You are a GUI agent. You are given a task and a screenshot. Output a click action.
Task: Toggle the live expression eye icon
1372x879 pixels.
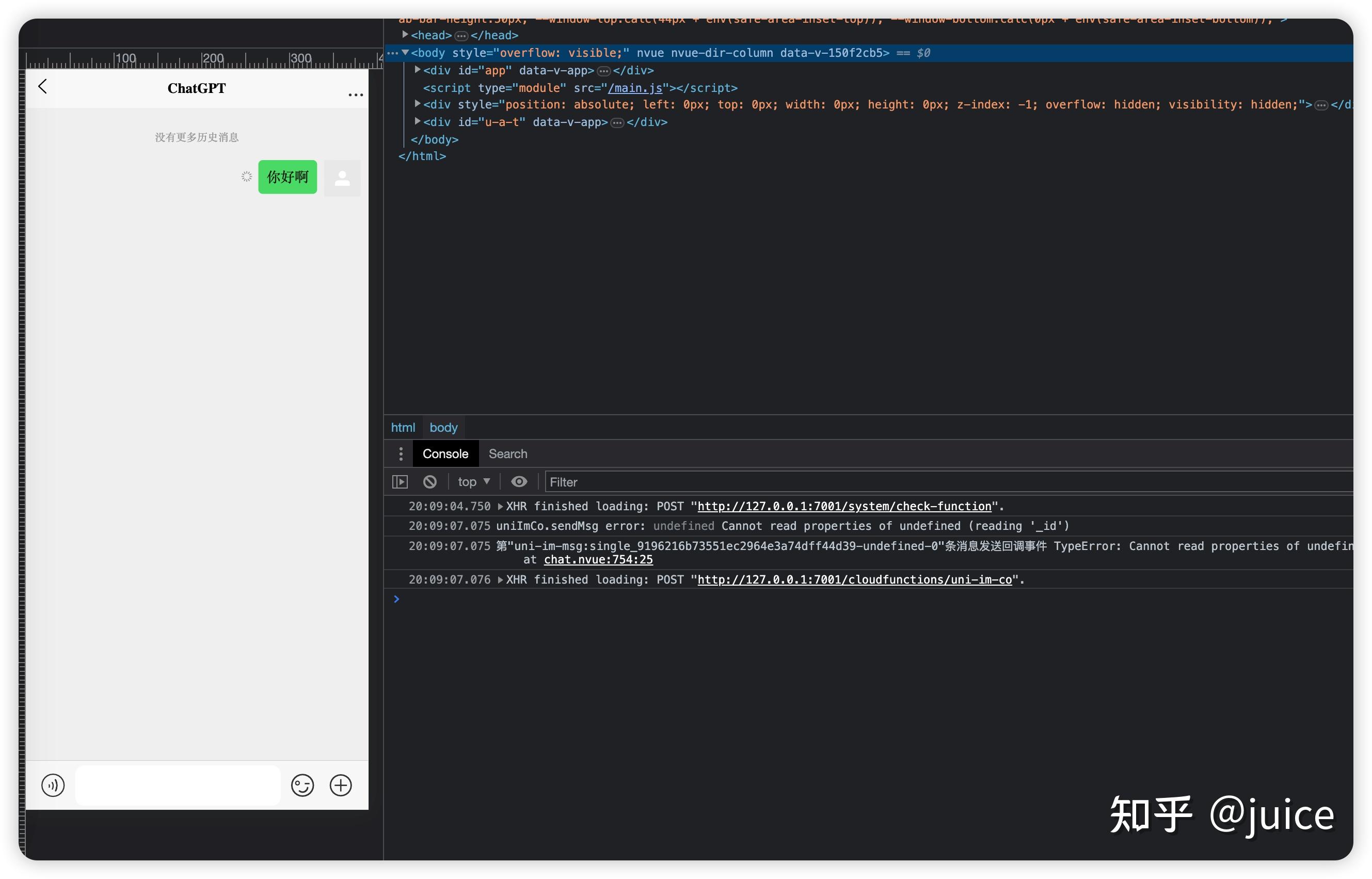[519, 482]
